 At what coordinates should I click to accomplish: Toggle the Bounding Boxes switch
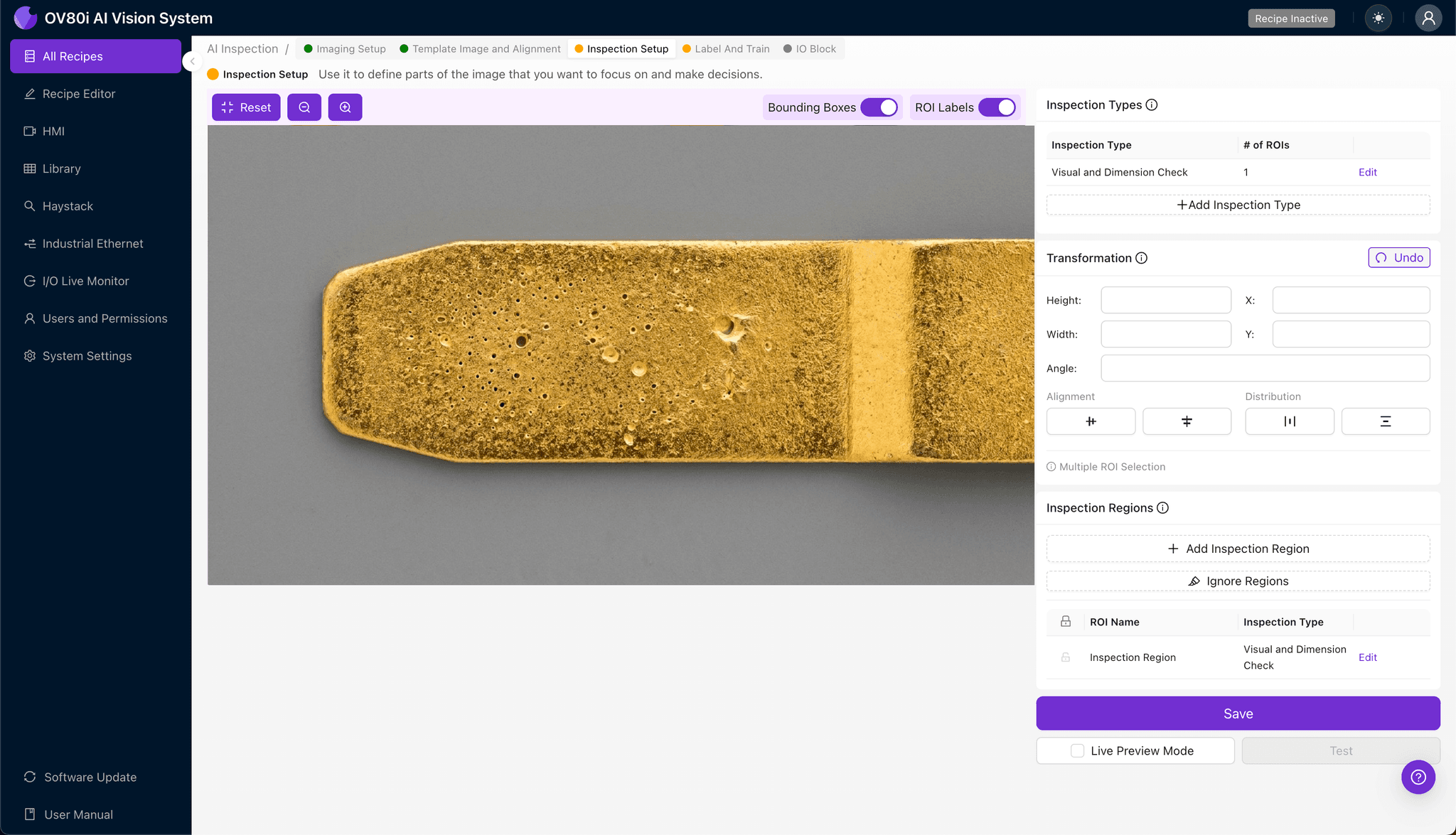coord(879,107)
